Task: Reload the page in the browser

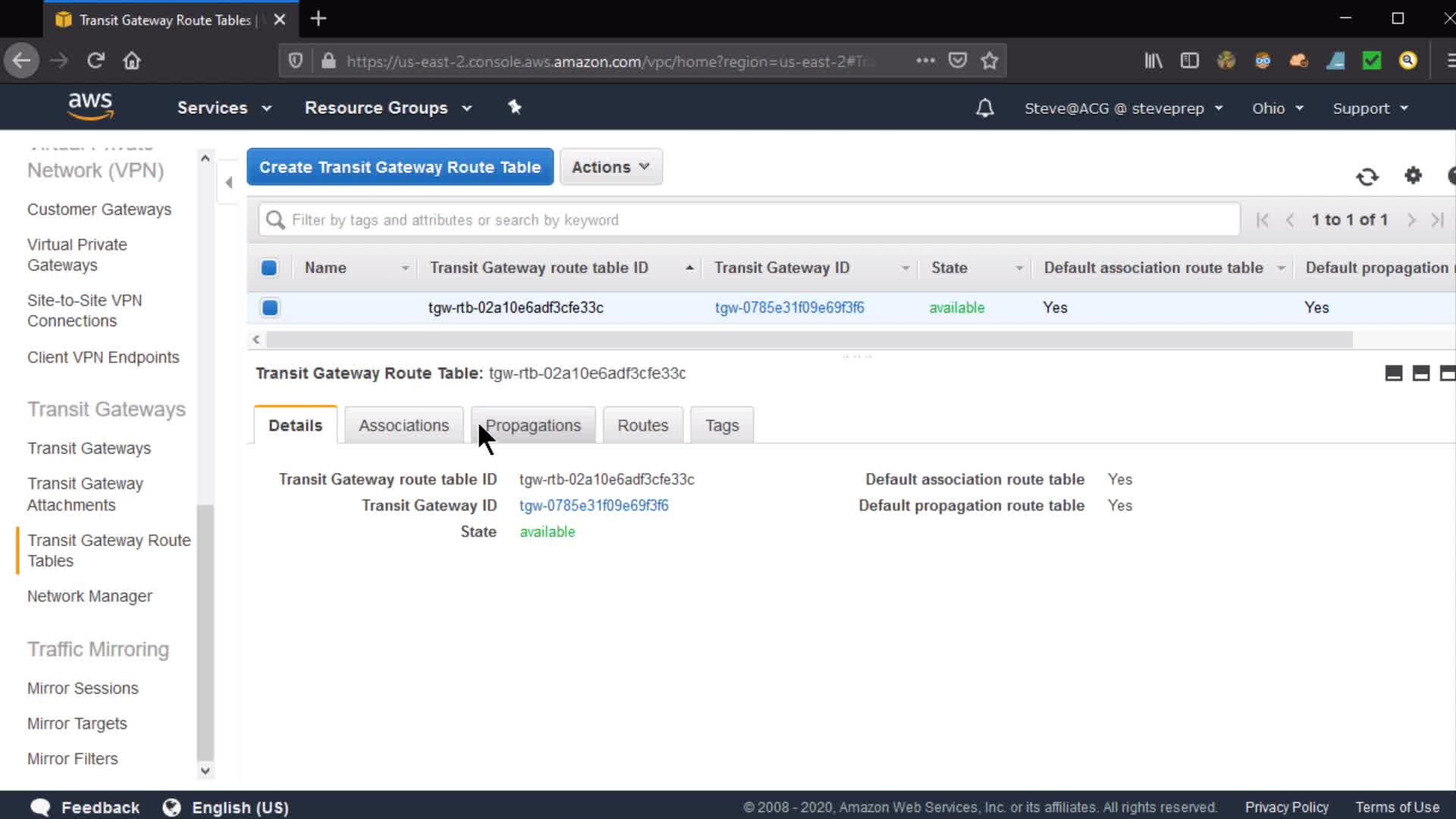Action: [x=96, y=61]
